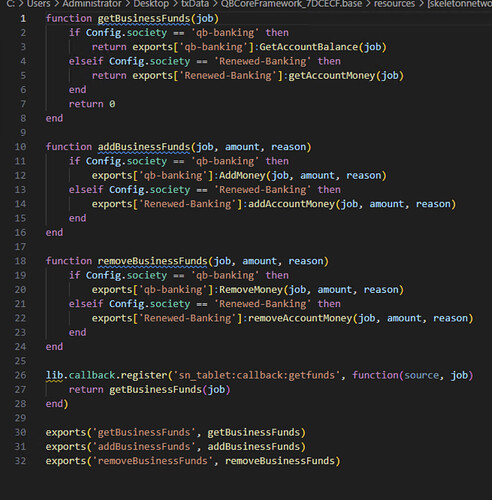Click 'removeAccountMoney' on line 22
The width and height of the screenshot is (492, 500).
coord(300,318)
